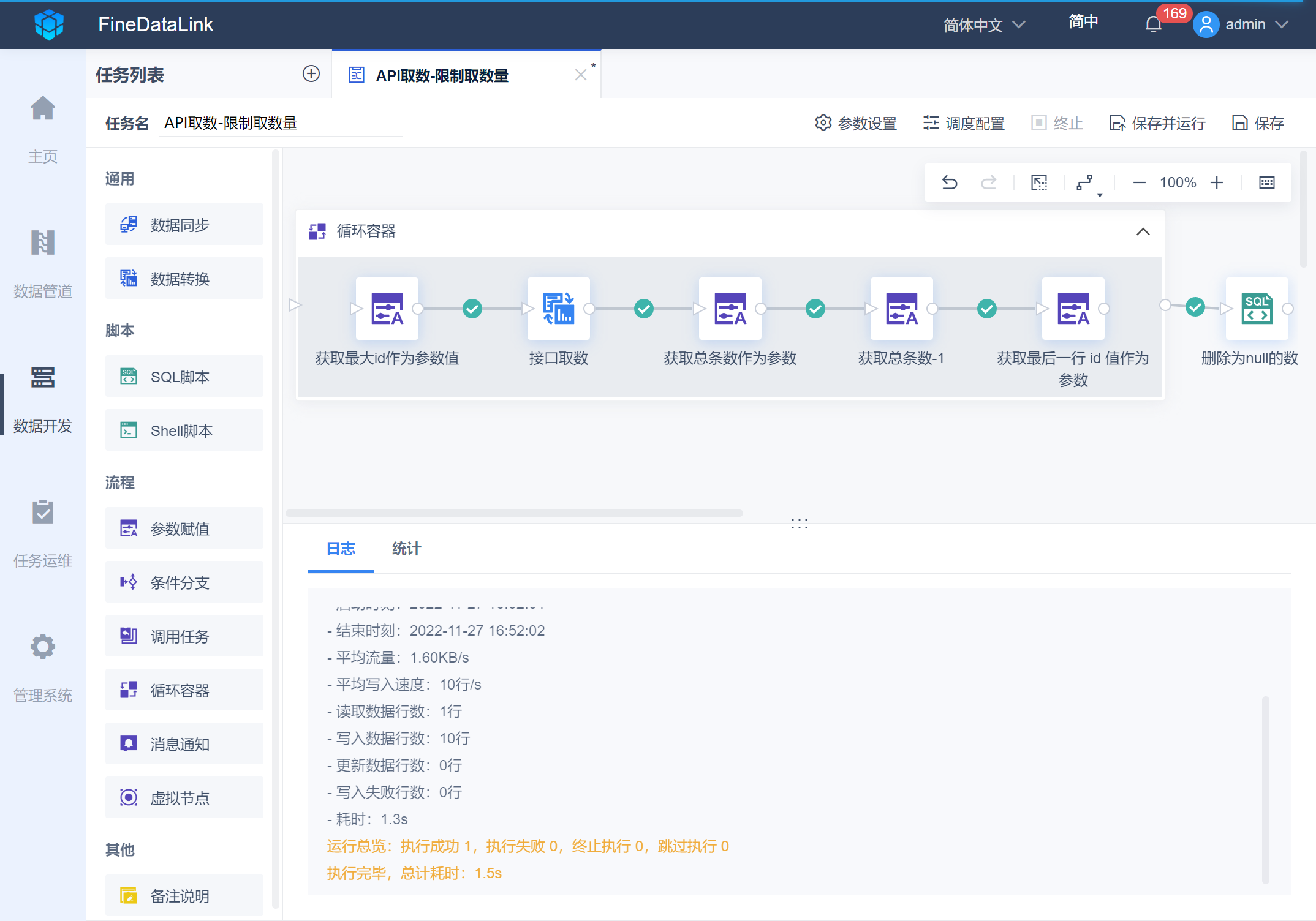This screenshot has height=921, width=1316.
Task: Click the success checkmark after 接口取数
Action: [643, 309]
